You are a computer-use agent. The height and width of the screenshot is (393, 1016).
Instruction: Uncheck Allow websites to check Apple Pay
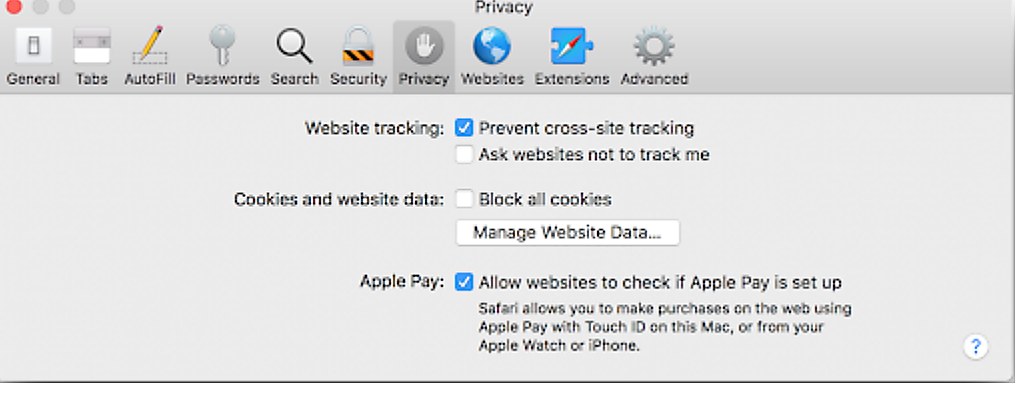[464, 282]
